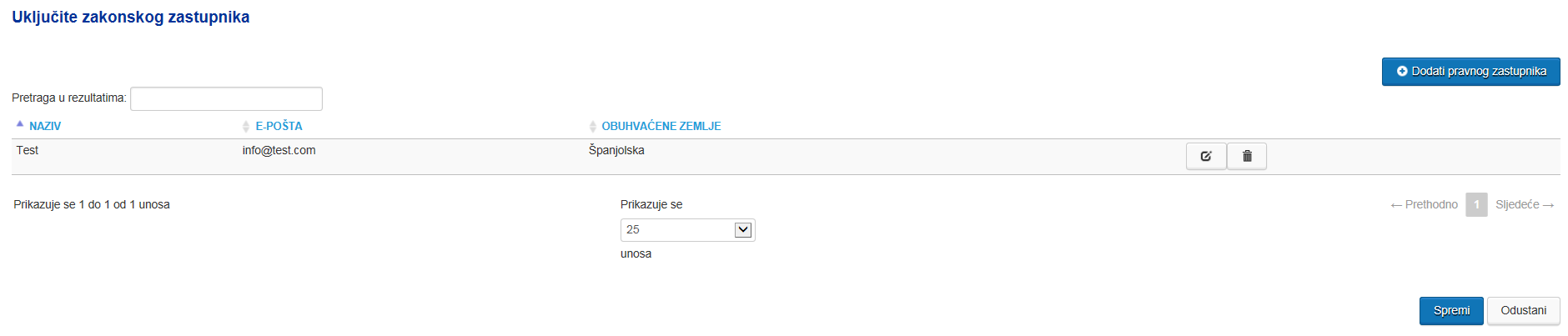Delete the Test row with trash icon
The height and width of the screenshot is (336, 1568).
click(x=1247, y=156)
